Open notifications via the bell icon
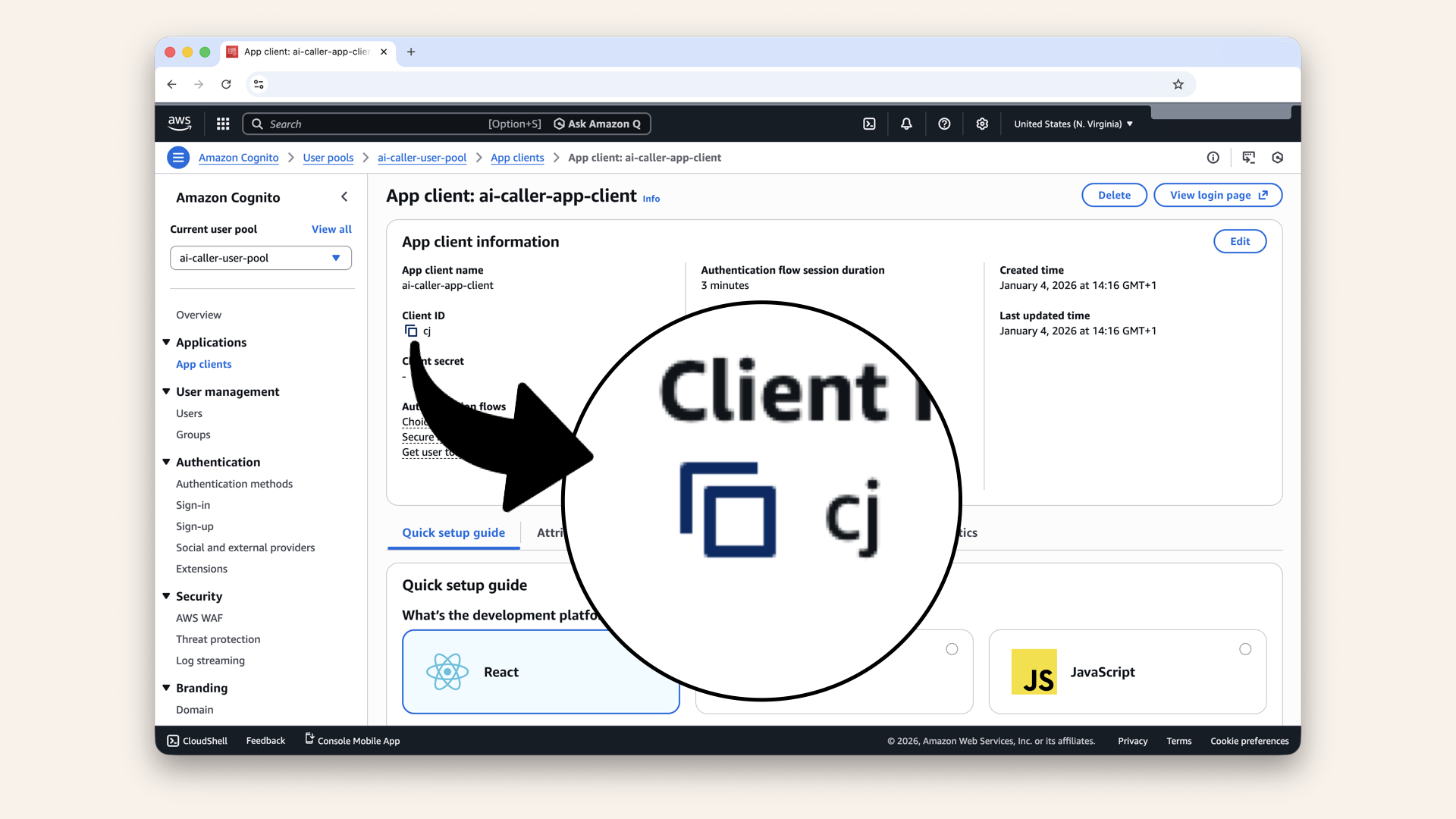Screen dimensions: 1456x819 (906, 124)
